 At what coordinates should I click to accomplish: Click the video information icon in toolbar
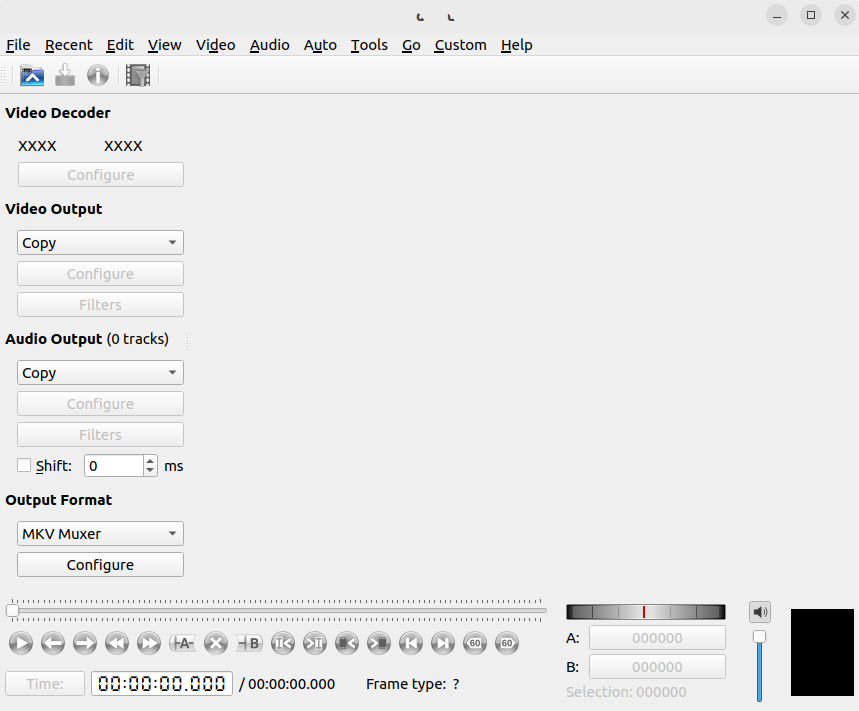[97, 75]
